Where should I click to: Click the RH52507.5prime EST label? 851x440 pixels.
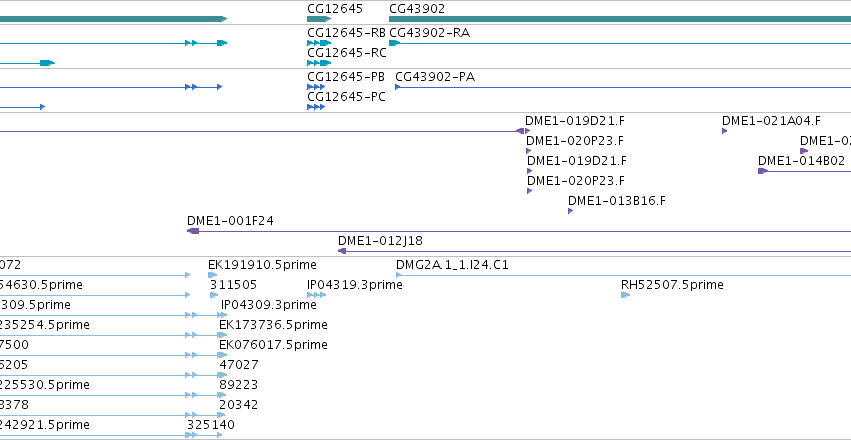tap(672, 285)
